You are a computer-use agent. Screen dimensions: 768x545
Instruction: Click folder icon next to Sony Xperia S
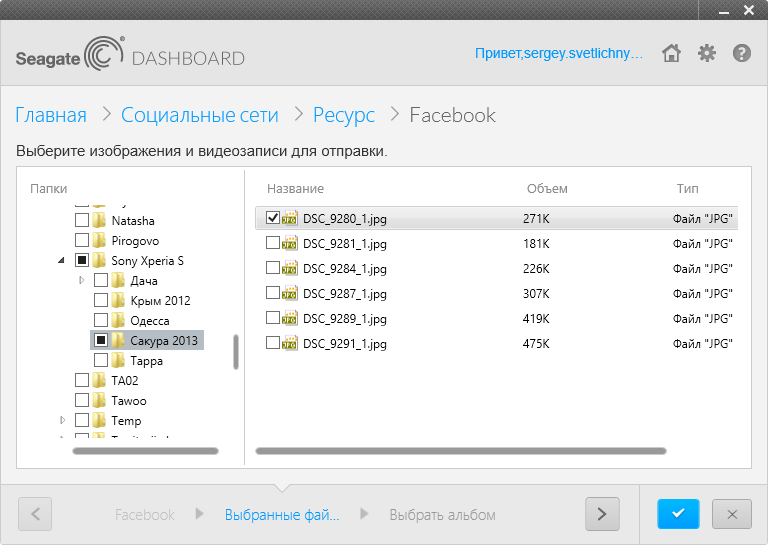click(x=99, y=261)
